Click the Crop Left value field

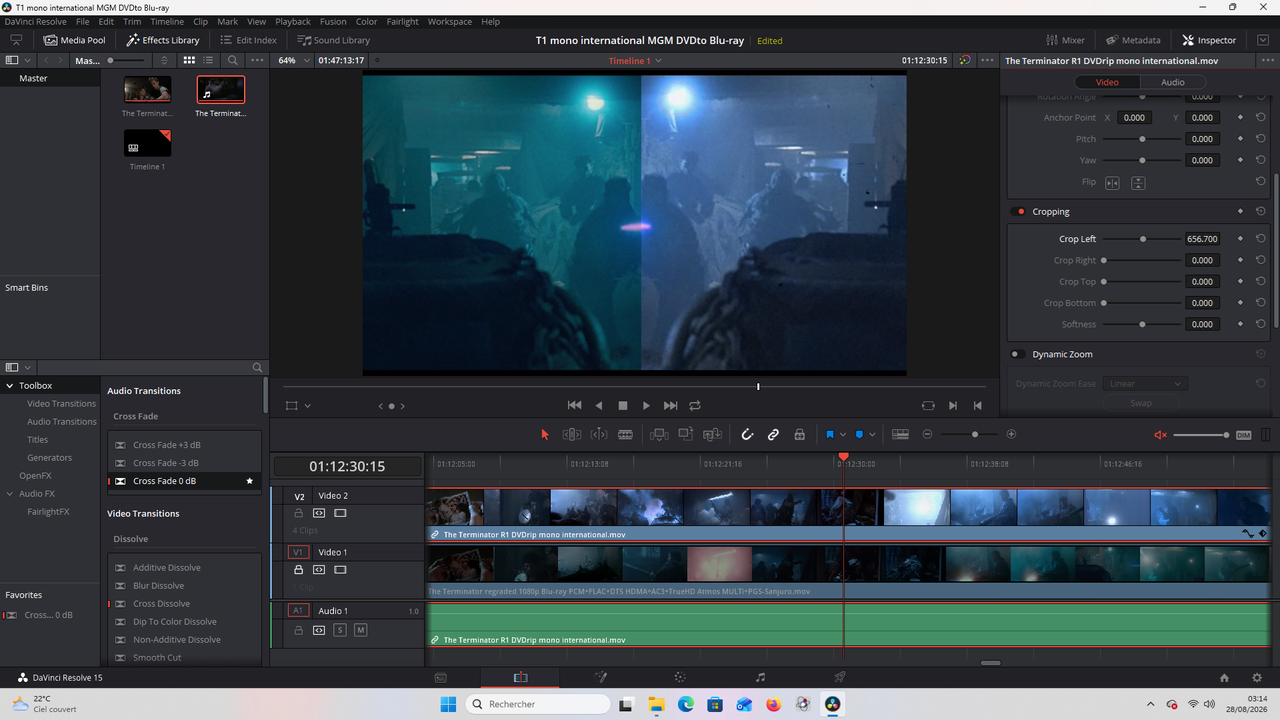[1203, 239]
